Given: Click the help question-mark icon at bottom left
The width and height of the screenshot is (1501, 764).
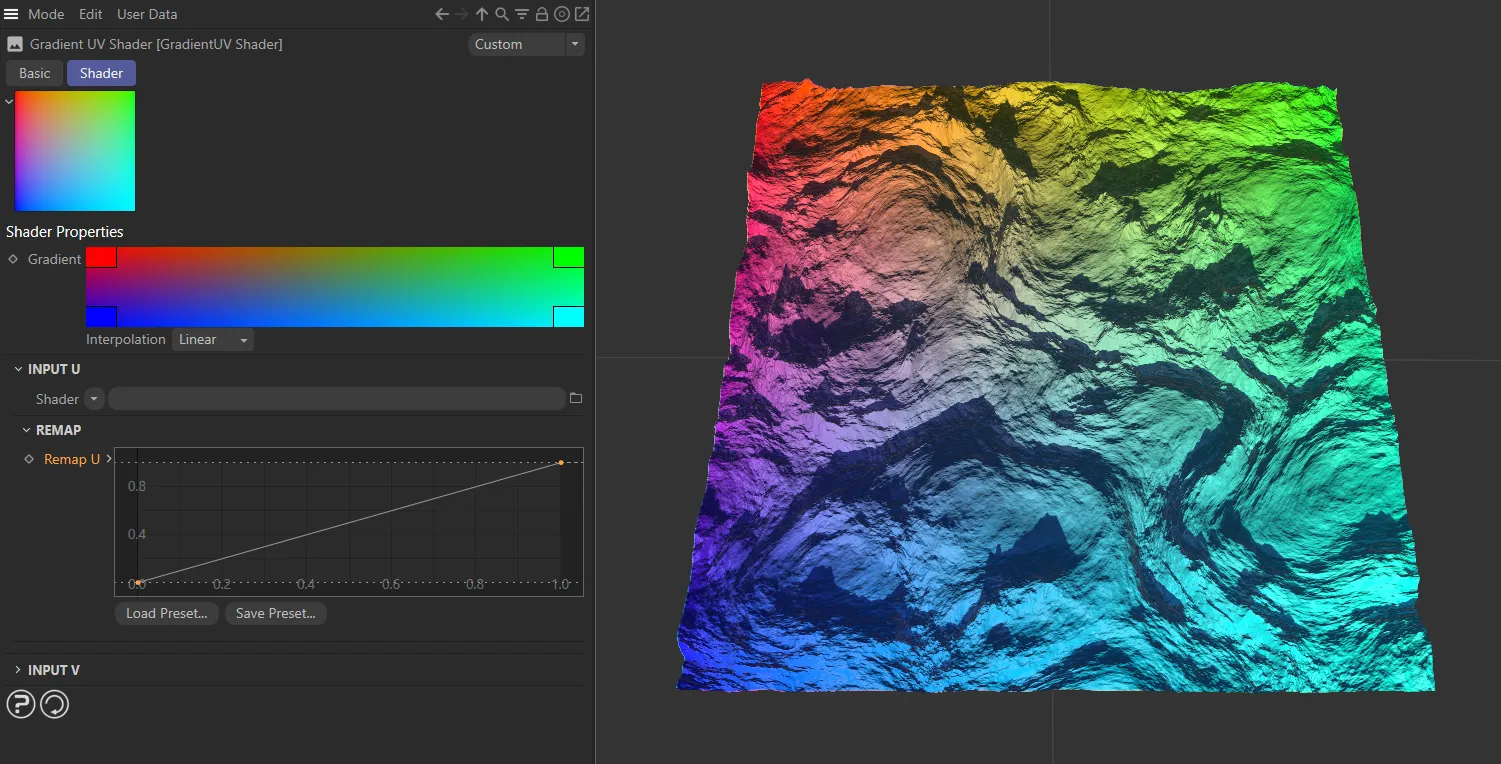Looking at the screenshot, I should 20,704.
